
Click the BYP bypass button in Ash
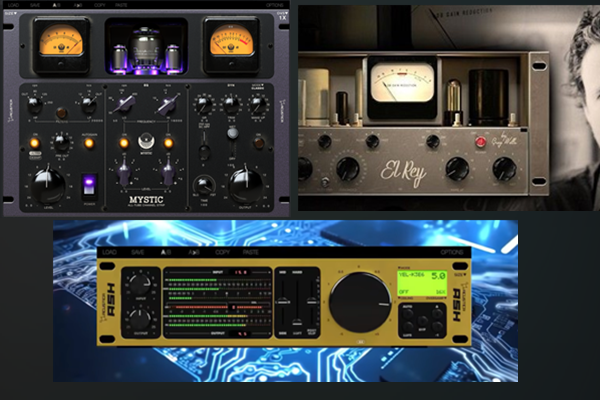pos(422,321)
